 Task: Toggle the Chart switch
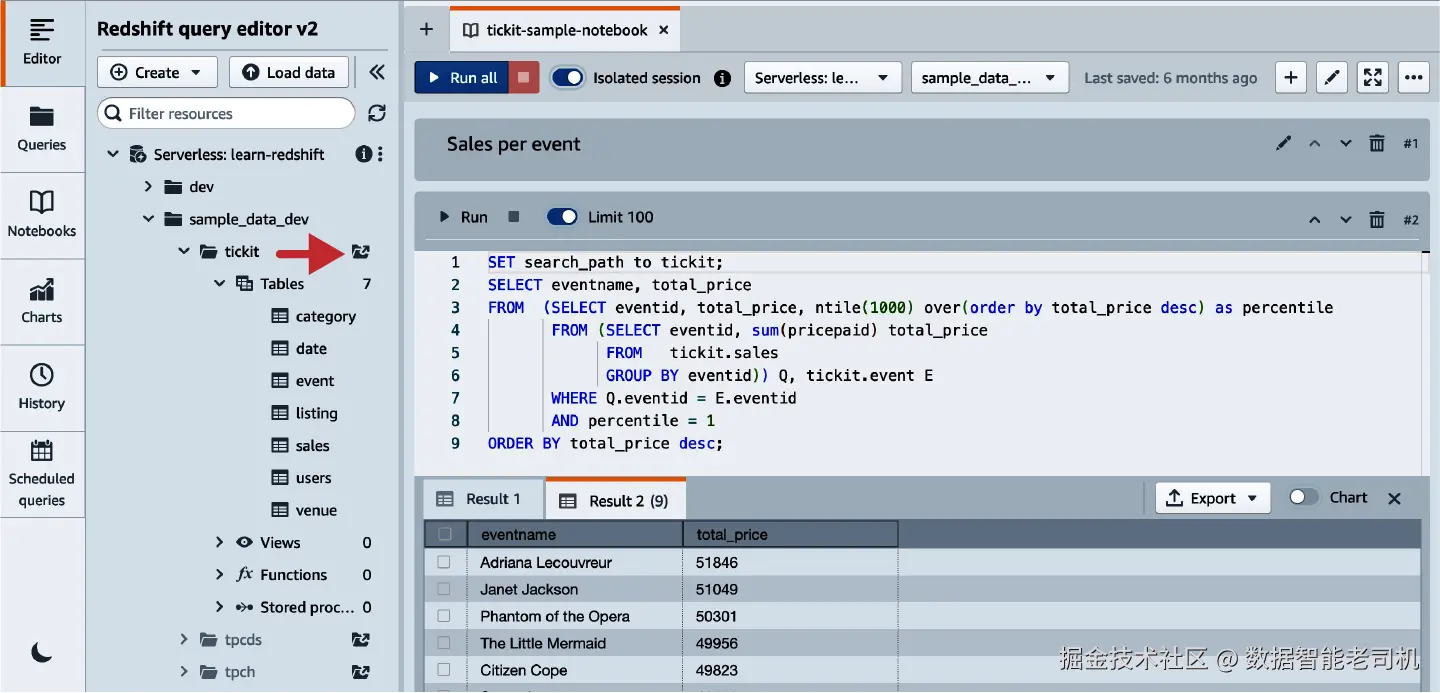(x=1304, y=497)
